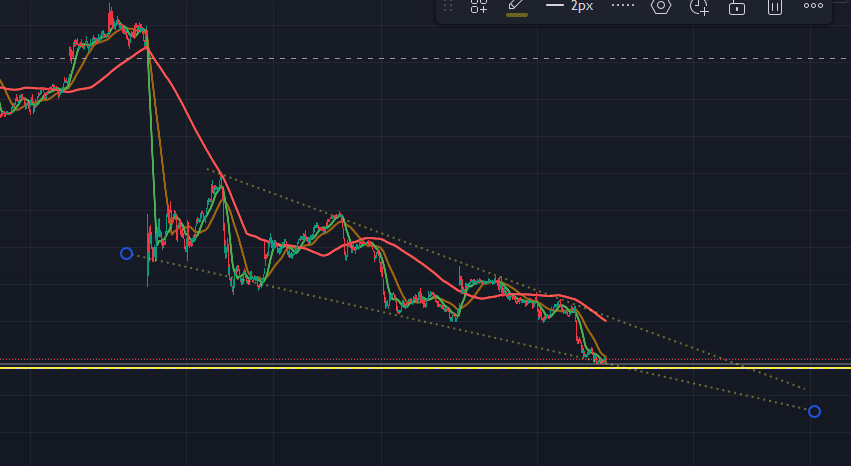Open the drawing templates menu icon
Screen dimensions: 851x466
pyautogui.click(x=479, y=6)
